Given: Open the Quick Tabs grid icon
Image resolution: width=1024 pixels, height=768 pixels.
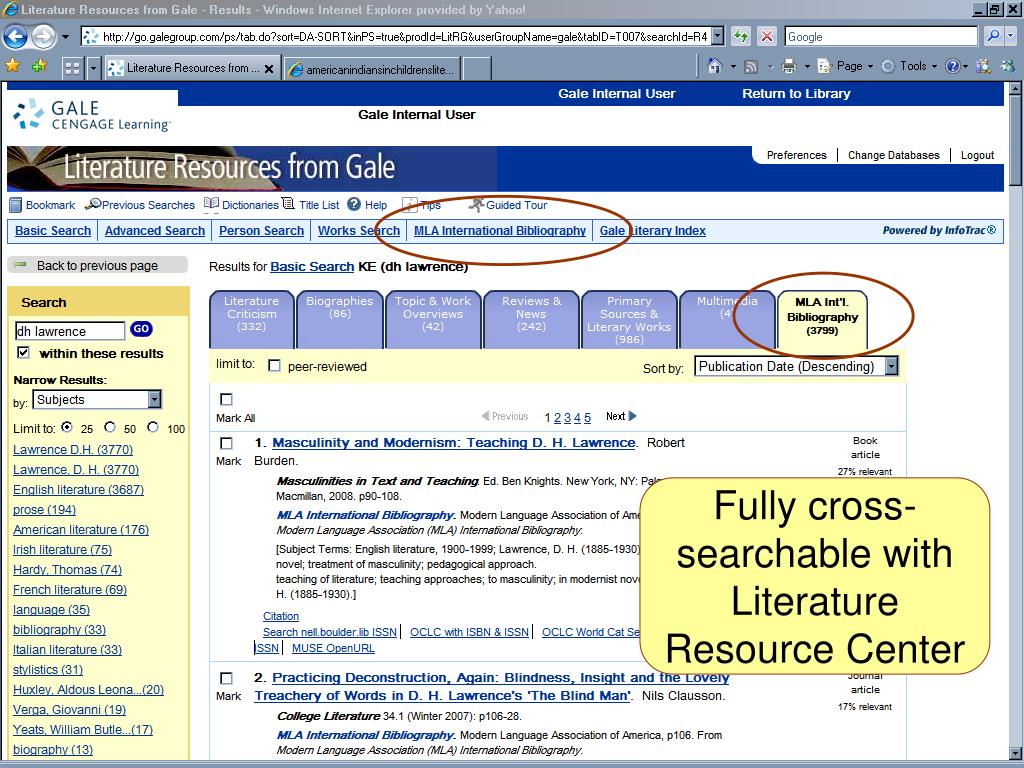Looking at the screenshot, I should (72, 68).
